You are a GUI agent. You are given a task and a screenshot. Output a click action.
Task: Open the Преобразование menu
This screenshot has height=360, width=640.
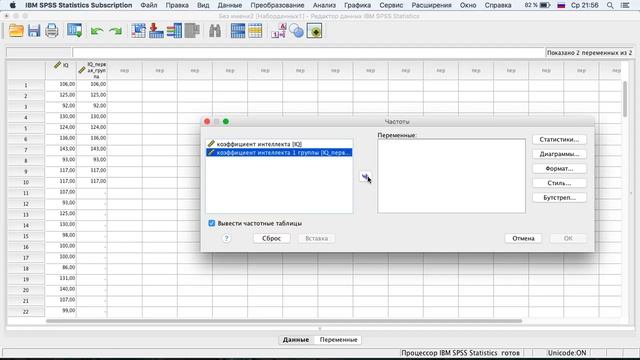tap(277, 5)
